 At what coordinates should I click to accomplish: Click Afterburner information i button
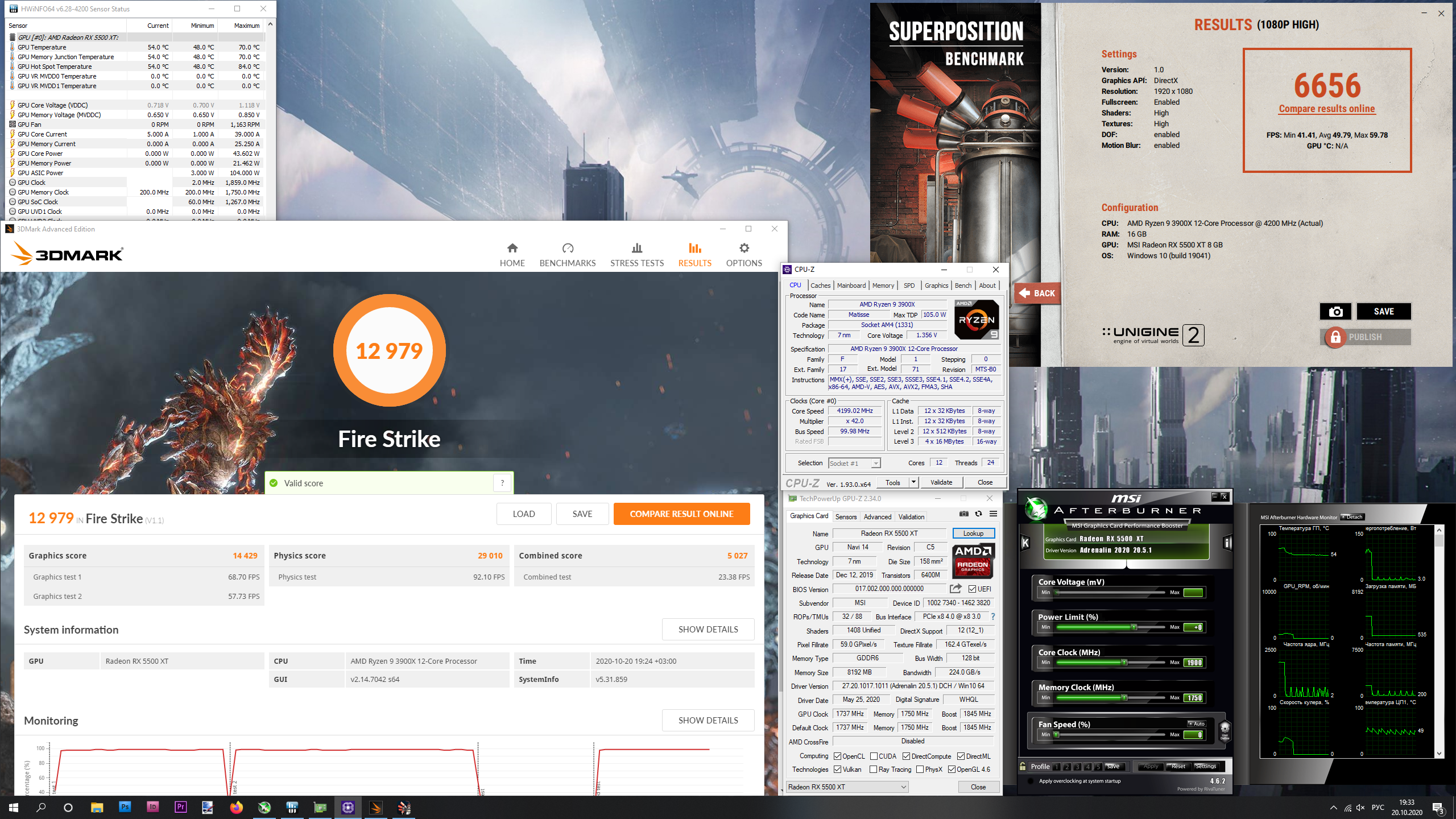click(x=1227, y=543)
